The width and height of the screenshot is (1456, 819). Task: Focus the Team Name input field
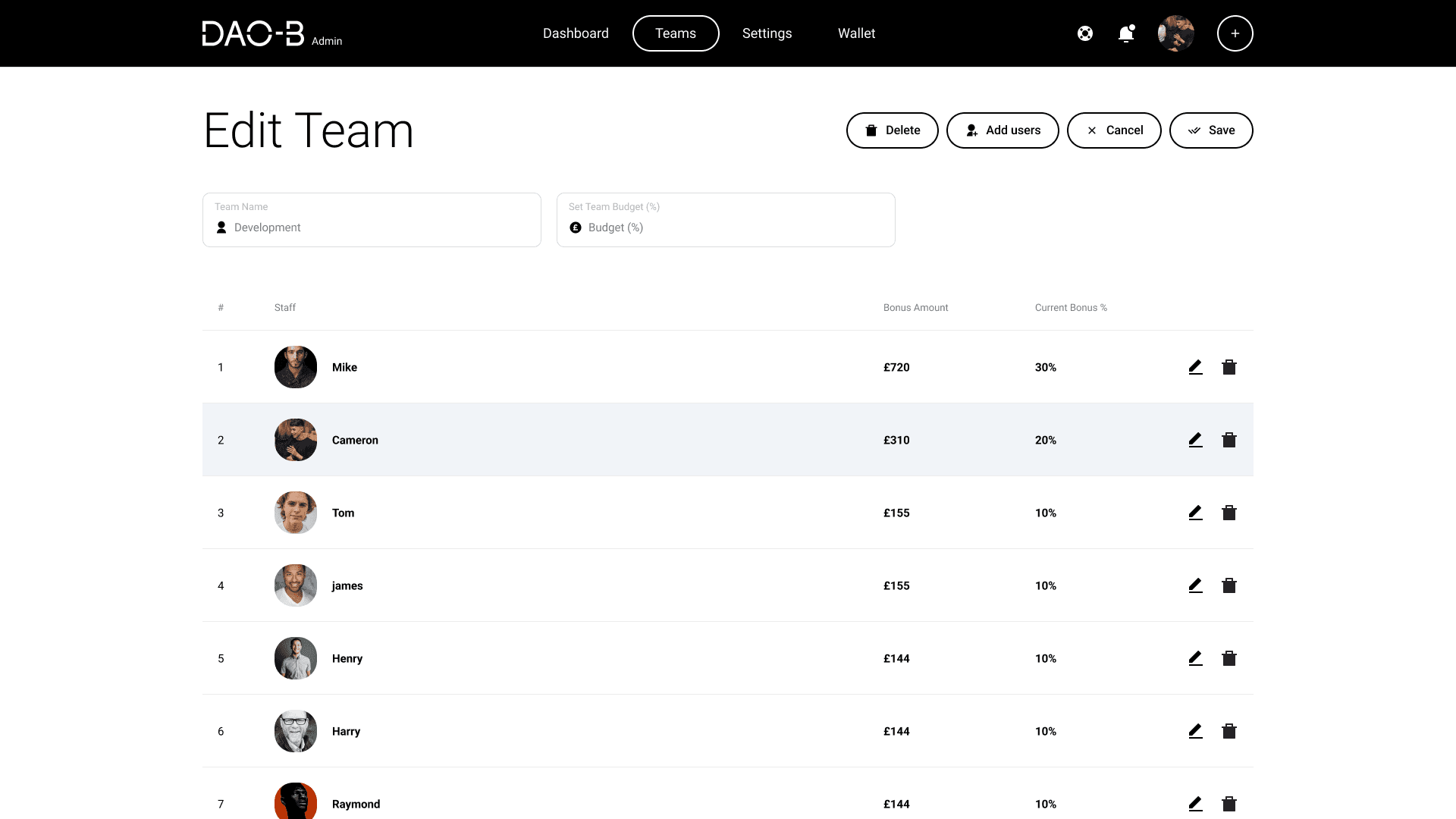pyautogui.click(x=372, y=220)
